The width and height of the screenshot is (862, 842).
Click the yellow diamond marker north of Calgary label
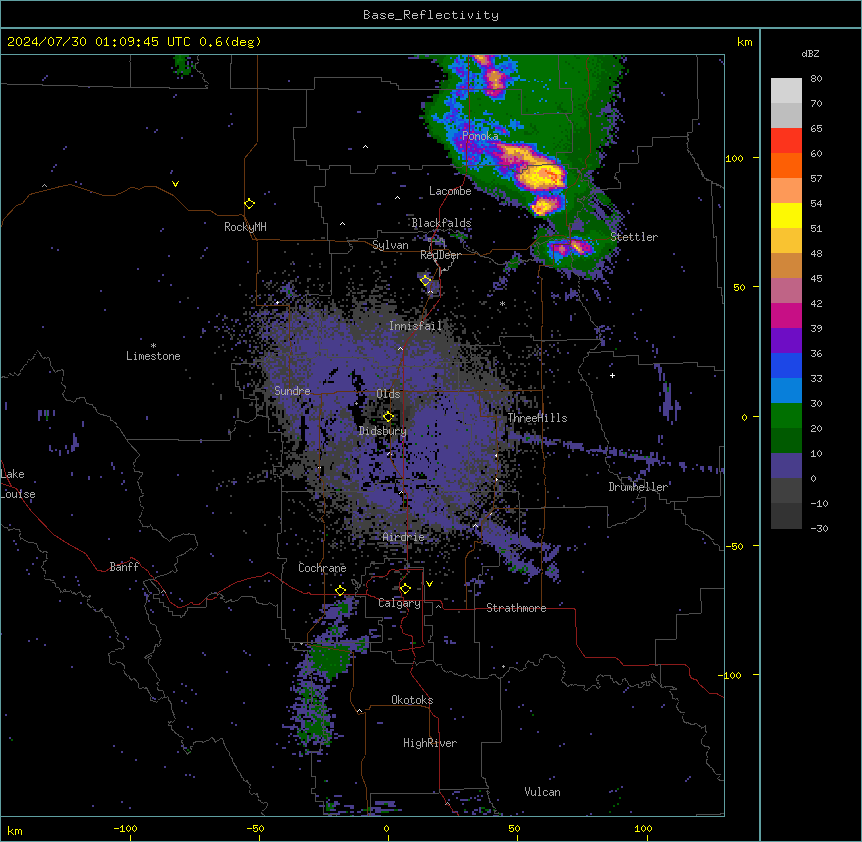[x=405, y=589]
